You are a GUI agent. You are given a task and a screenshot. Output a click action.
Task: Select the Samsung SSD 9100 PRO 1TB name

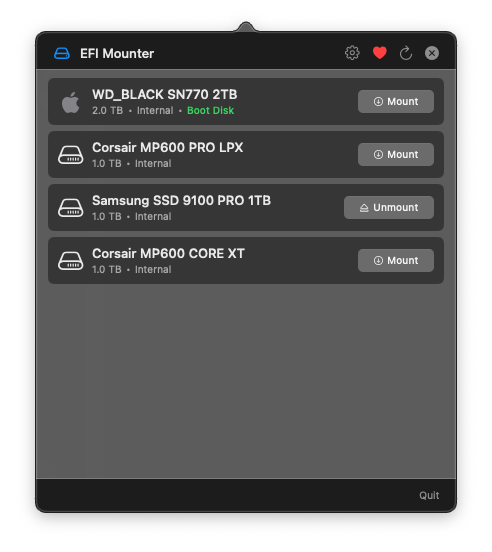(181, 200)
